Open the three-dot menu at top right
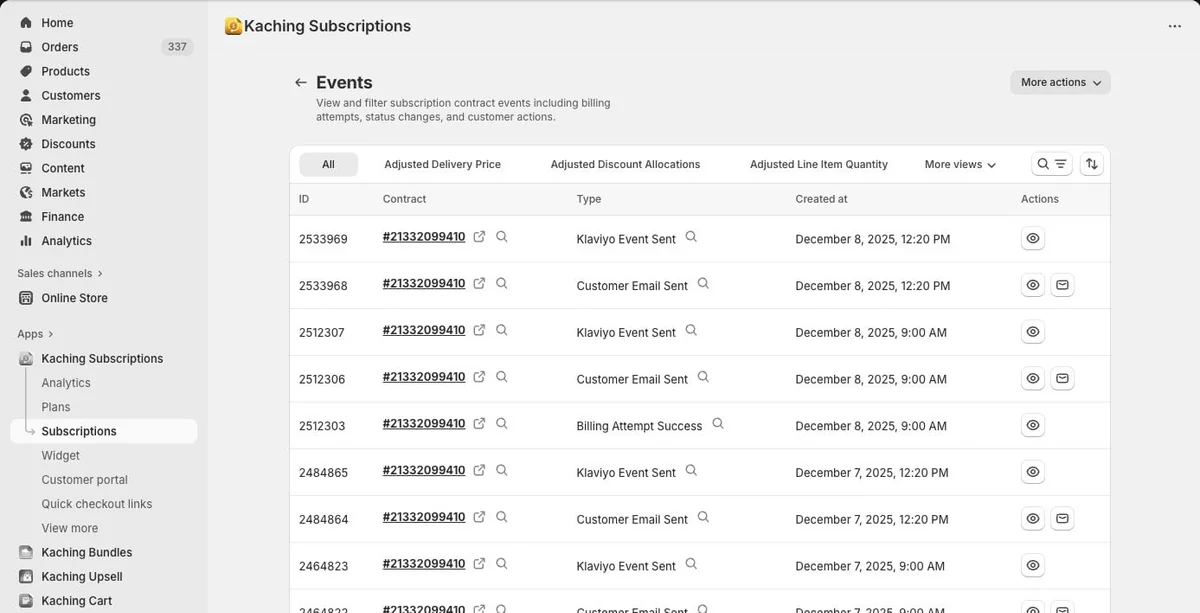1200x613 pixels. tap(1175, 26)
